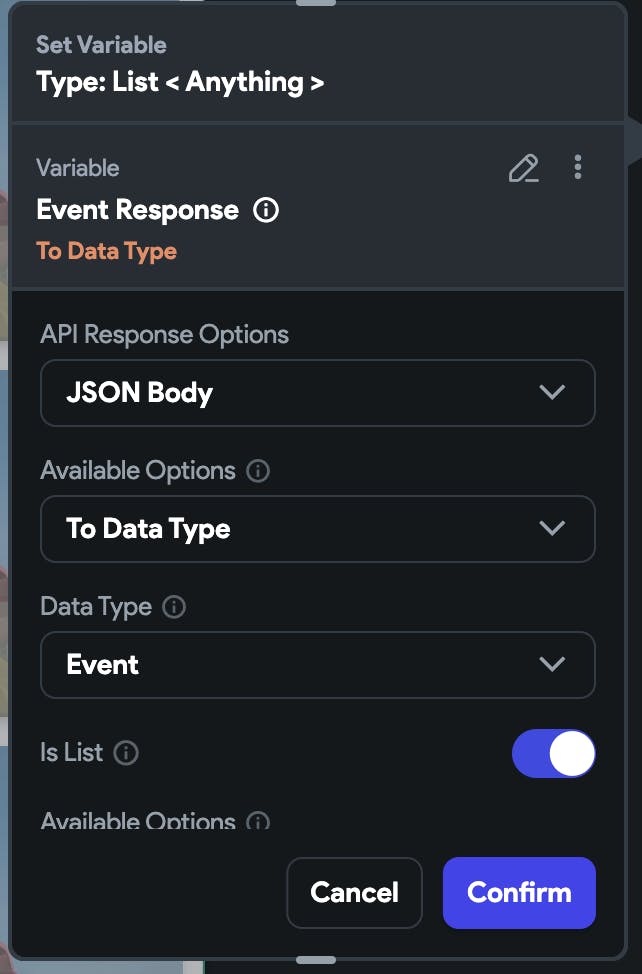Click info icon beside Is List
The image size is (642, 974).
(x=126, y=753)
